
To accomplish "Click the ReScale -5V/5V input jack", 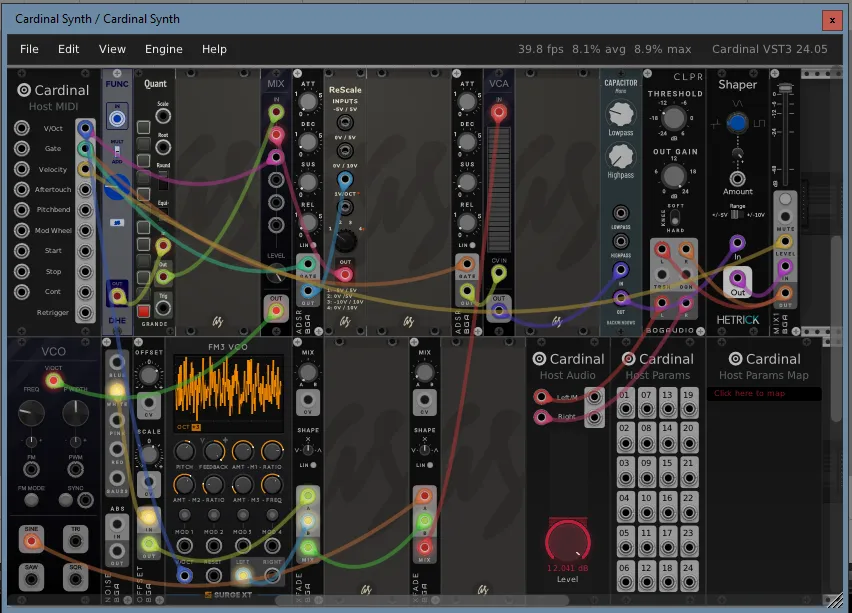I will [344, 122].
